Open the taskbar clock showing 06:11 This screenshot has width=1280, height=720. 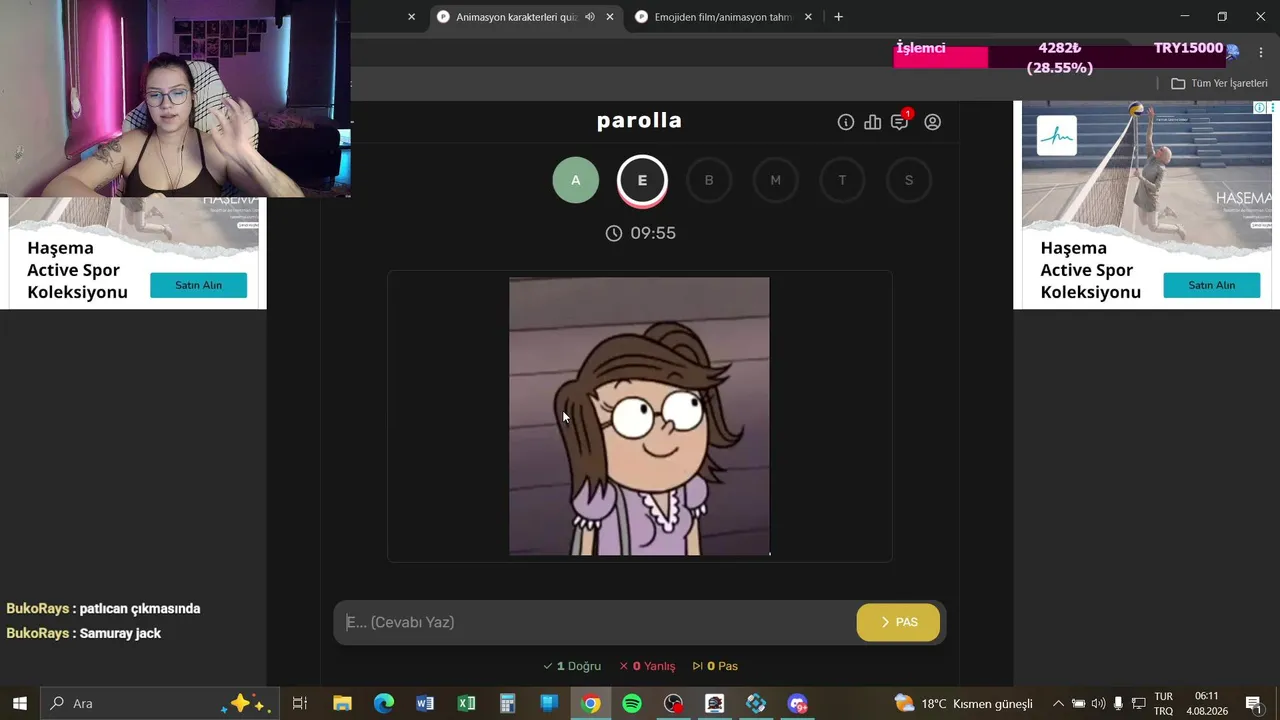click(1207, 703)
